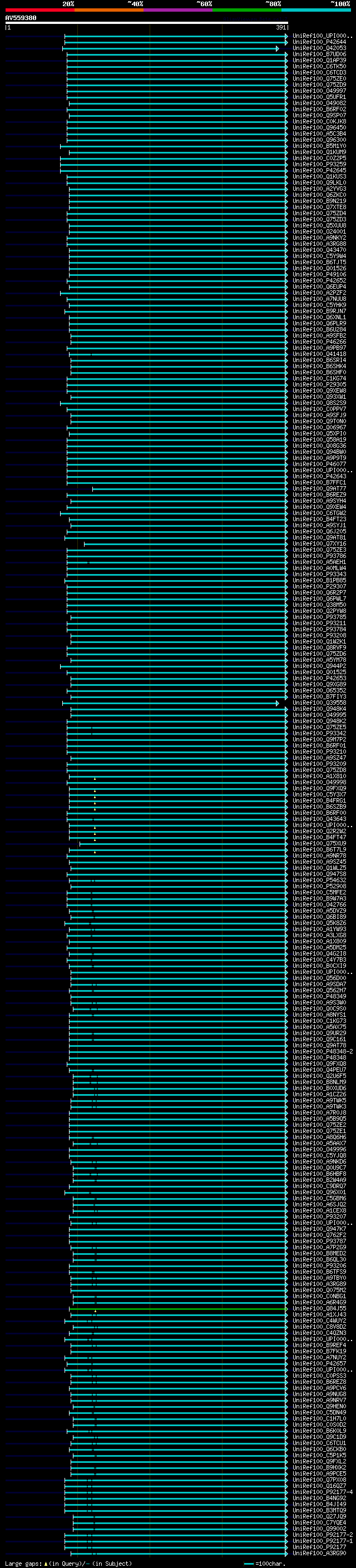Image resolution: width=356 pixels, height=1568 pixels.
Task: Open hit UniRef100_P42644
Action: 319,42
